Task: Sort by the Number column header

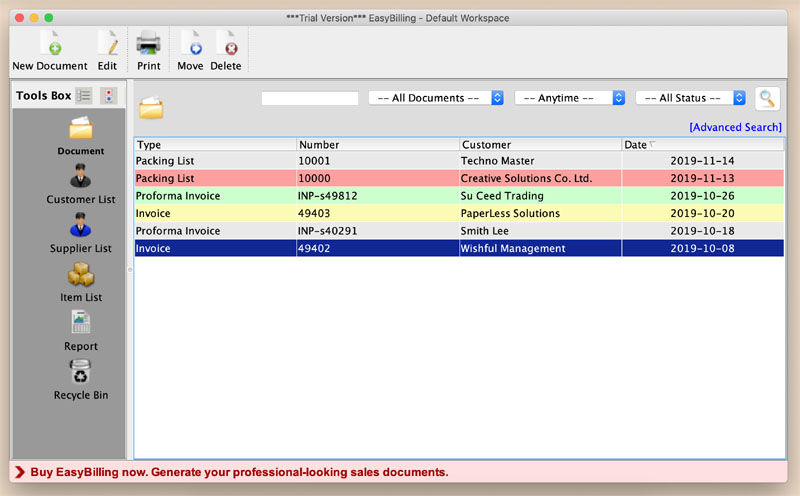Action: (x=378, y=144)
